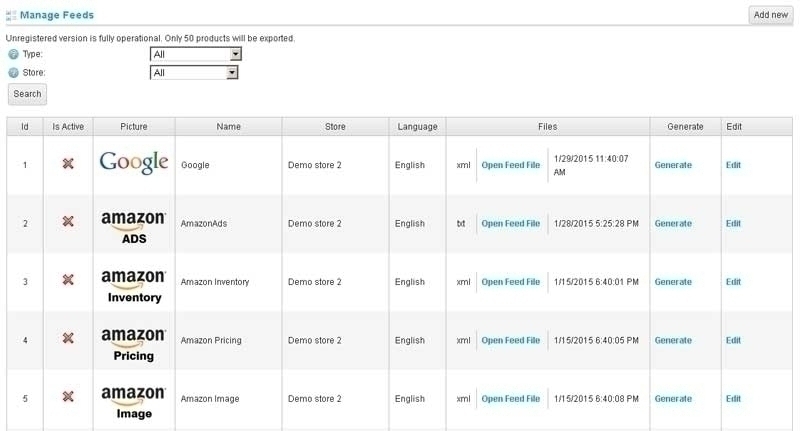Generate the Amazon Pricing feed
This screenshot has height=431, width=800.
673,340
